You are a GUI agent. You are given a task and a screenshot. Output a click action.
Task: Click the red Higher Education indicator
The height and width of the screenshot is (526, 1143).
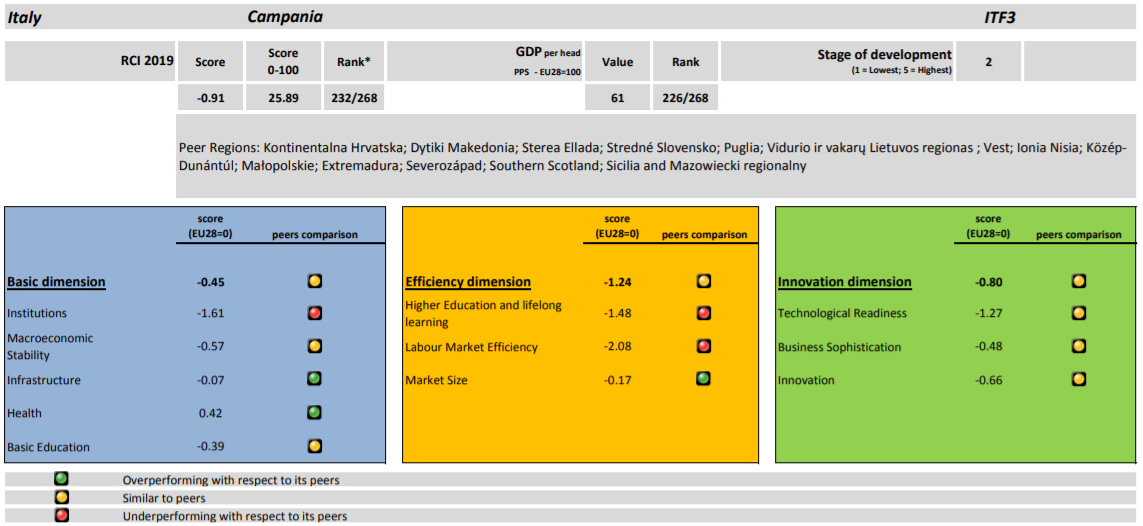[704, 313]
